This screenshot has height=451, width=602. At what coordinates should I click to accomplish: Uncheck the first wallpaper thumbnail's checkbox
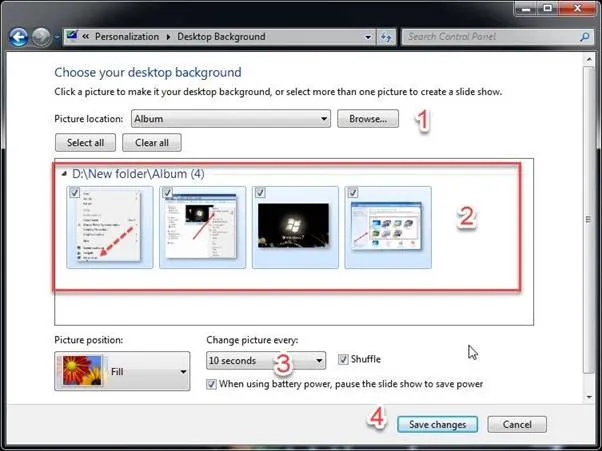pos(75,193)
